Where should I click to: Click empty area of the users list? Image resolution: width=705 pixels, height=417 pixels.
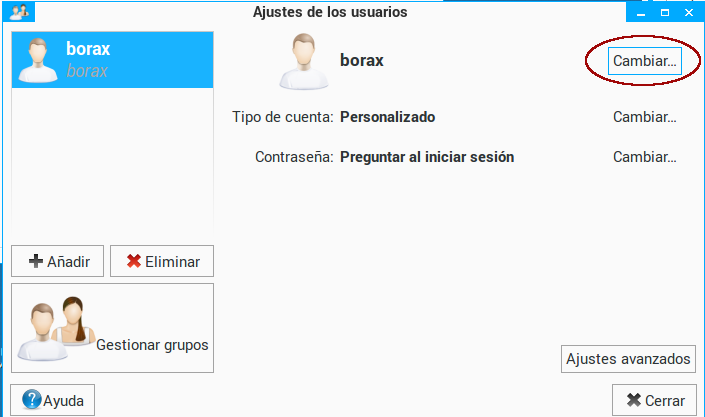(112, 160)
